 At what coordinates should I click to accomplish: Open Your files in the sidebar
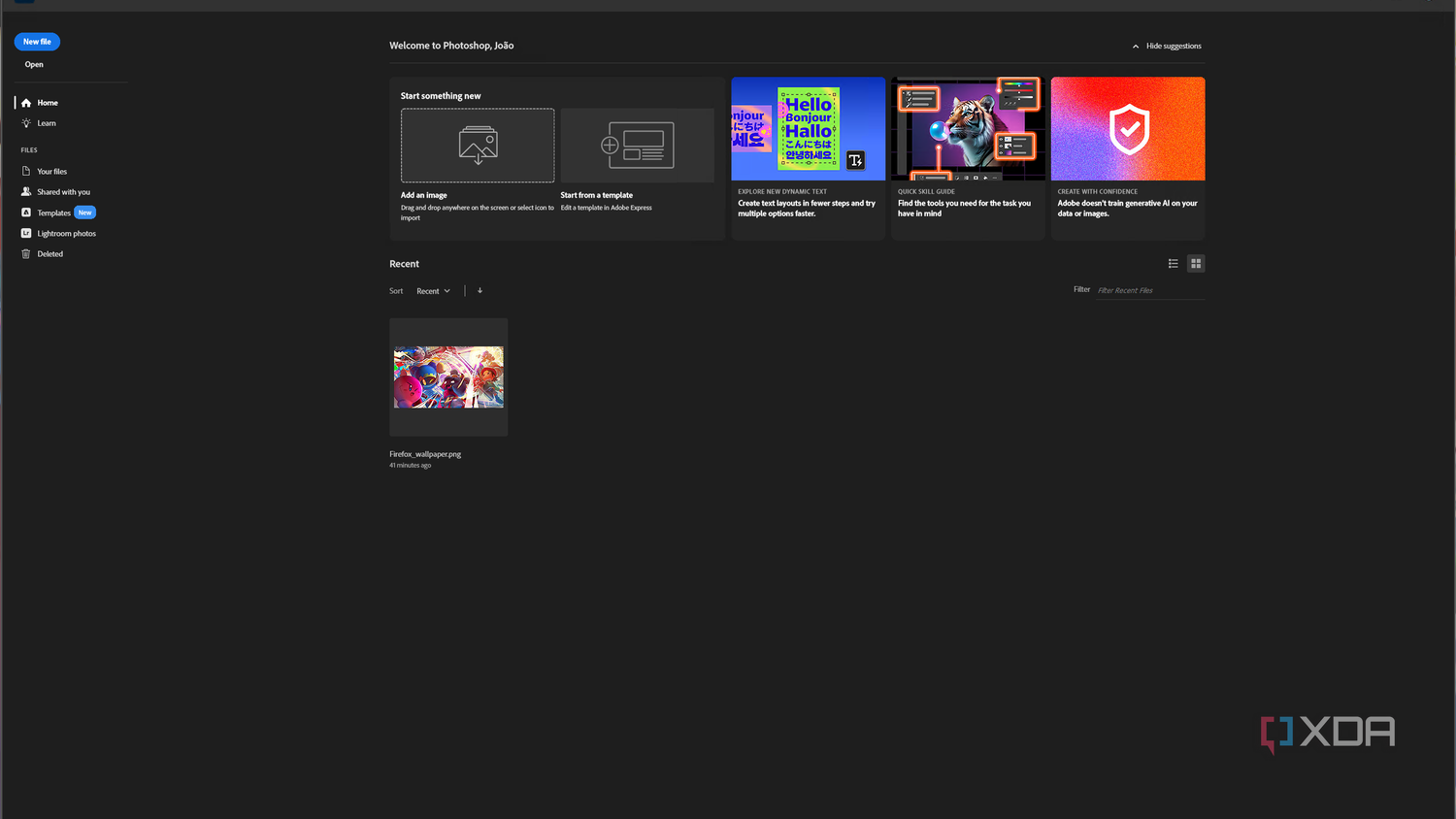click(x=50, y=171)
